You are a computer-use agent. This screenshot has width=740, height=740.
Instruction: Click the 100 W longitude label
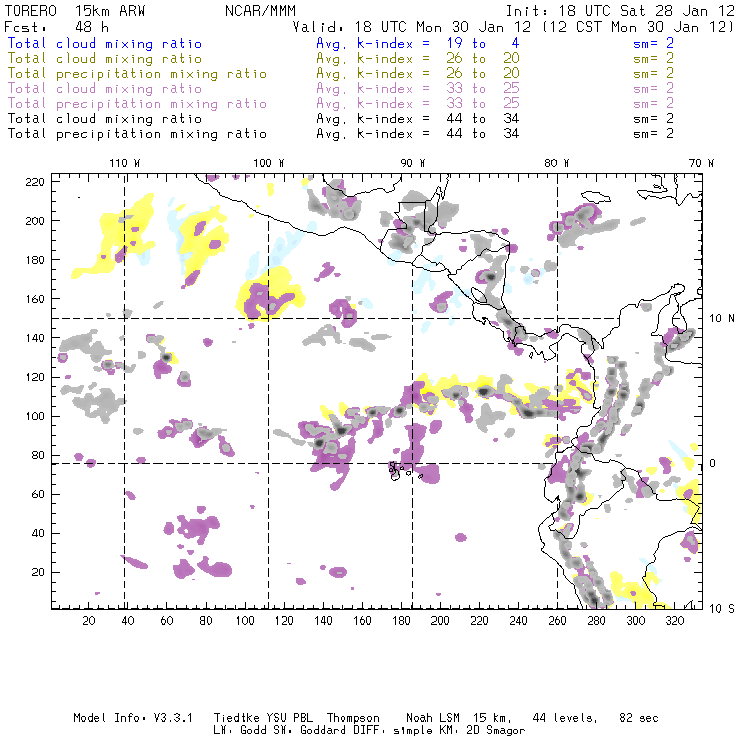click(x=269, y=163)
